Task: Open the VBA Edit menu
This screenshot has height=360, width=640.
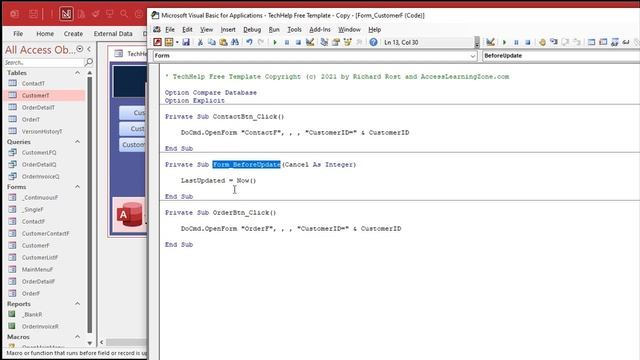Action: point(187,29)
